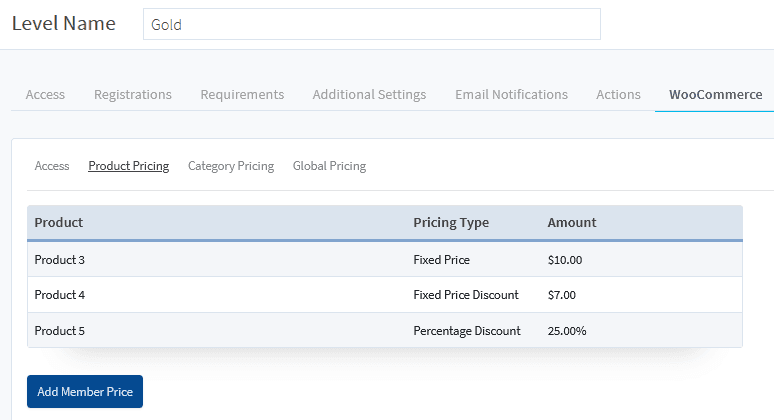Select the Product 3 row
The width and height of the screenshot is (774, 420).
60,260
